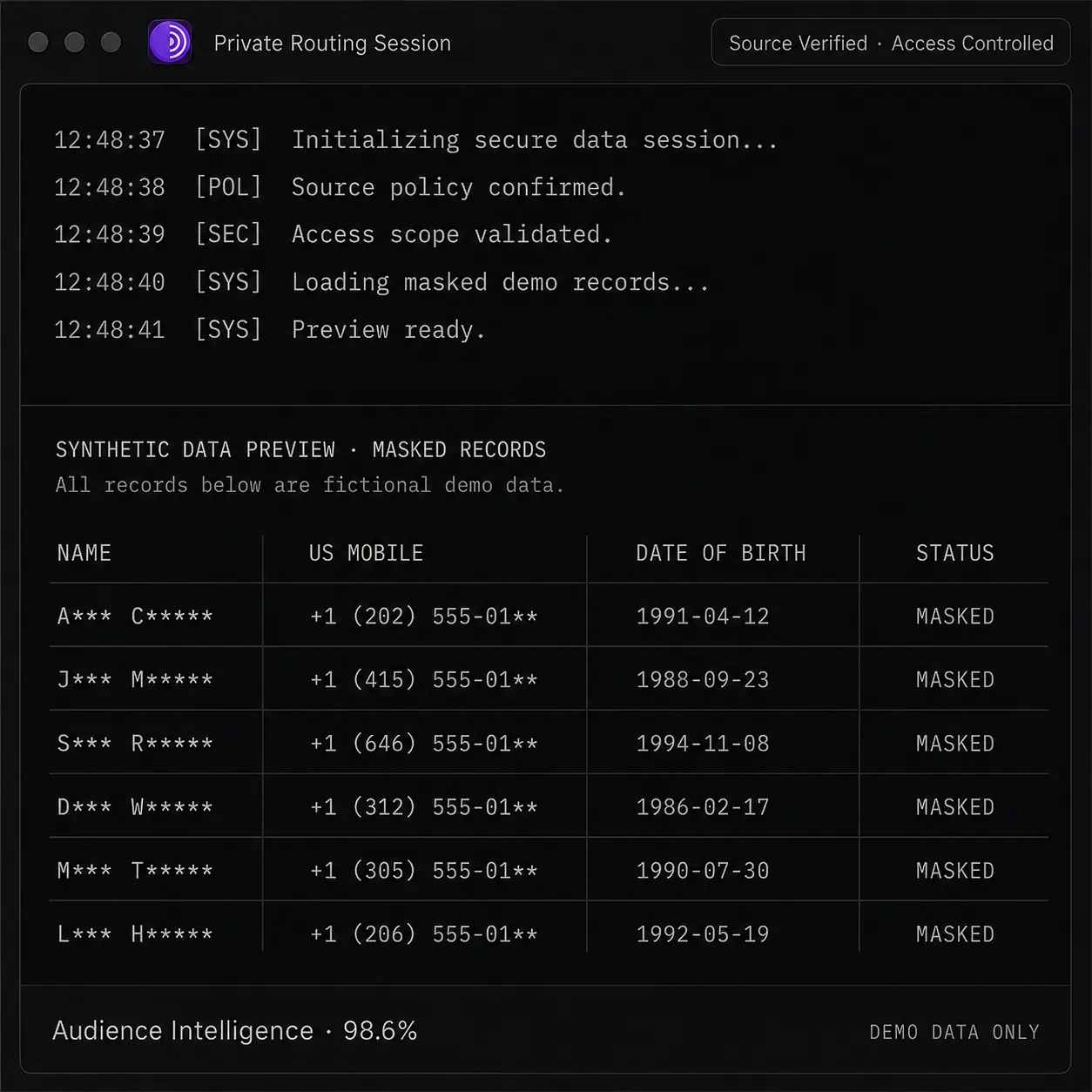Click the Private Routing Session title
The image size is (1092, 1092).
[332, 43]
